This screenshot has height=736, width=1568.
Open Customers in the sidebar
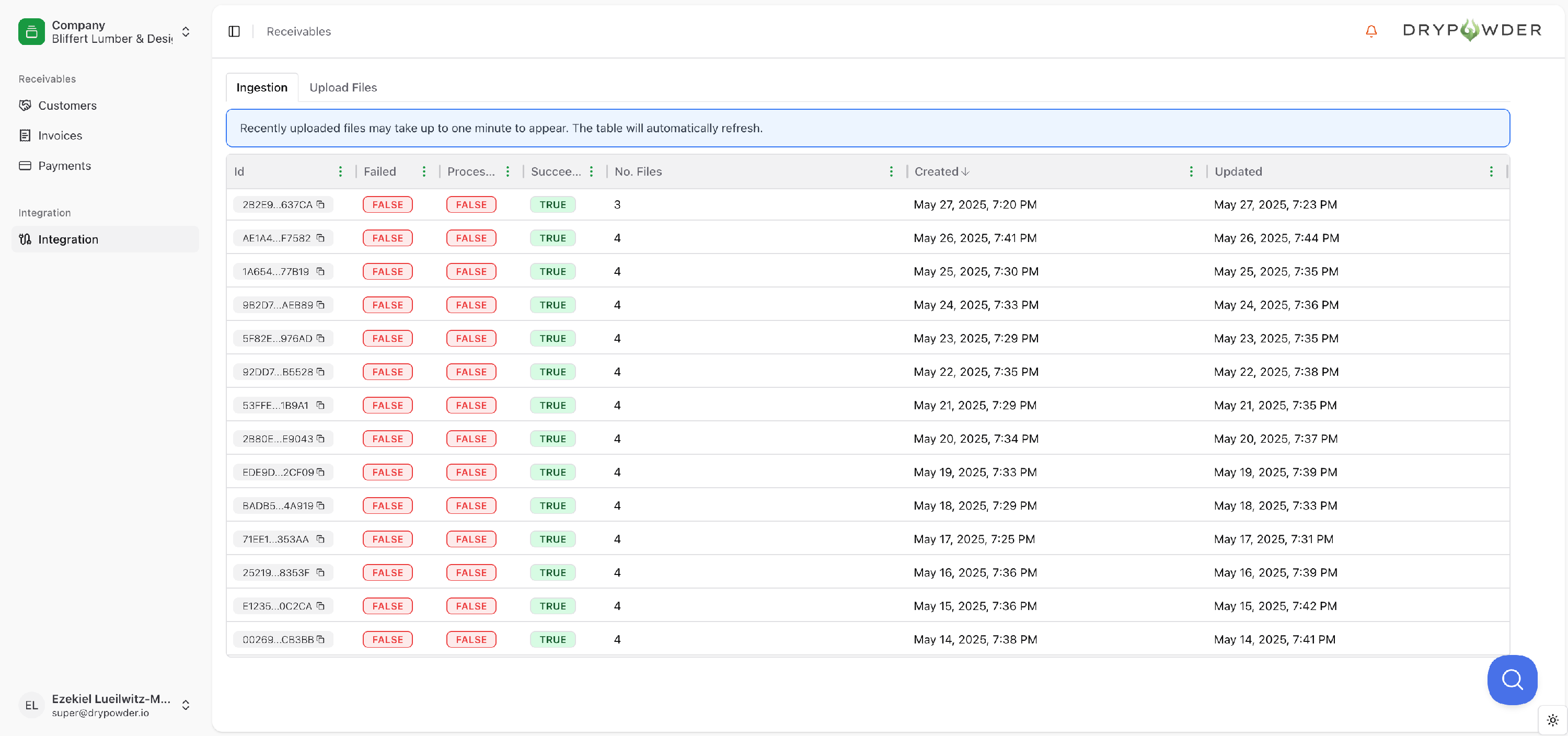point(105,105)
